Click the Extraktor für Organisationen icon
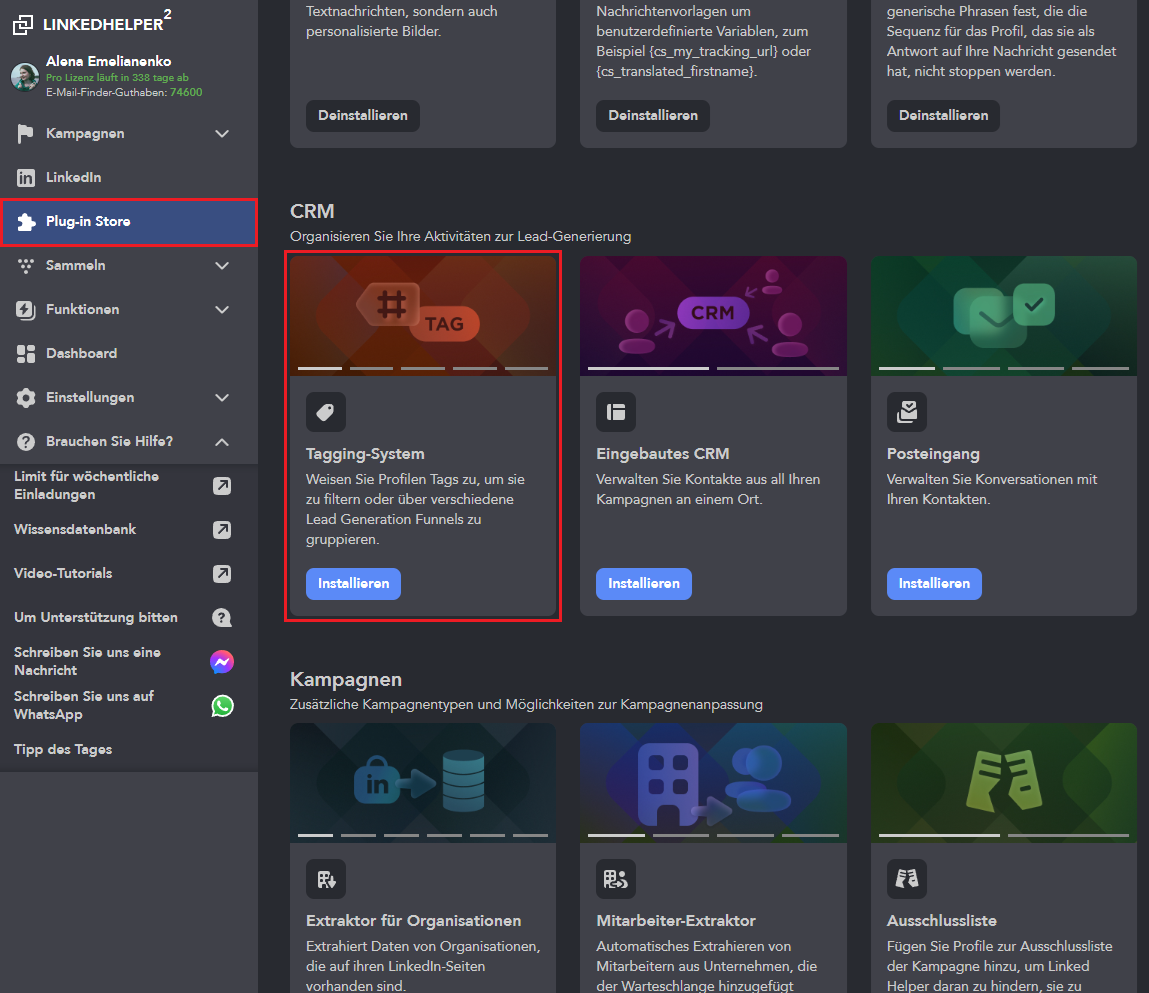The width and height of the screenshot is (1149, 993). tap(325, 879)
